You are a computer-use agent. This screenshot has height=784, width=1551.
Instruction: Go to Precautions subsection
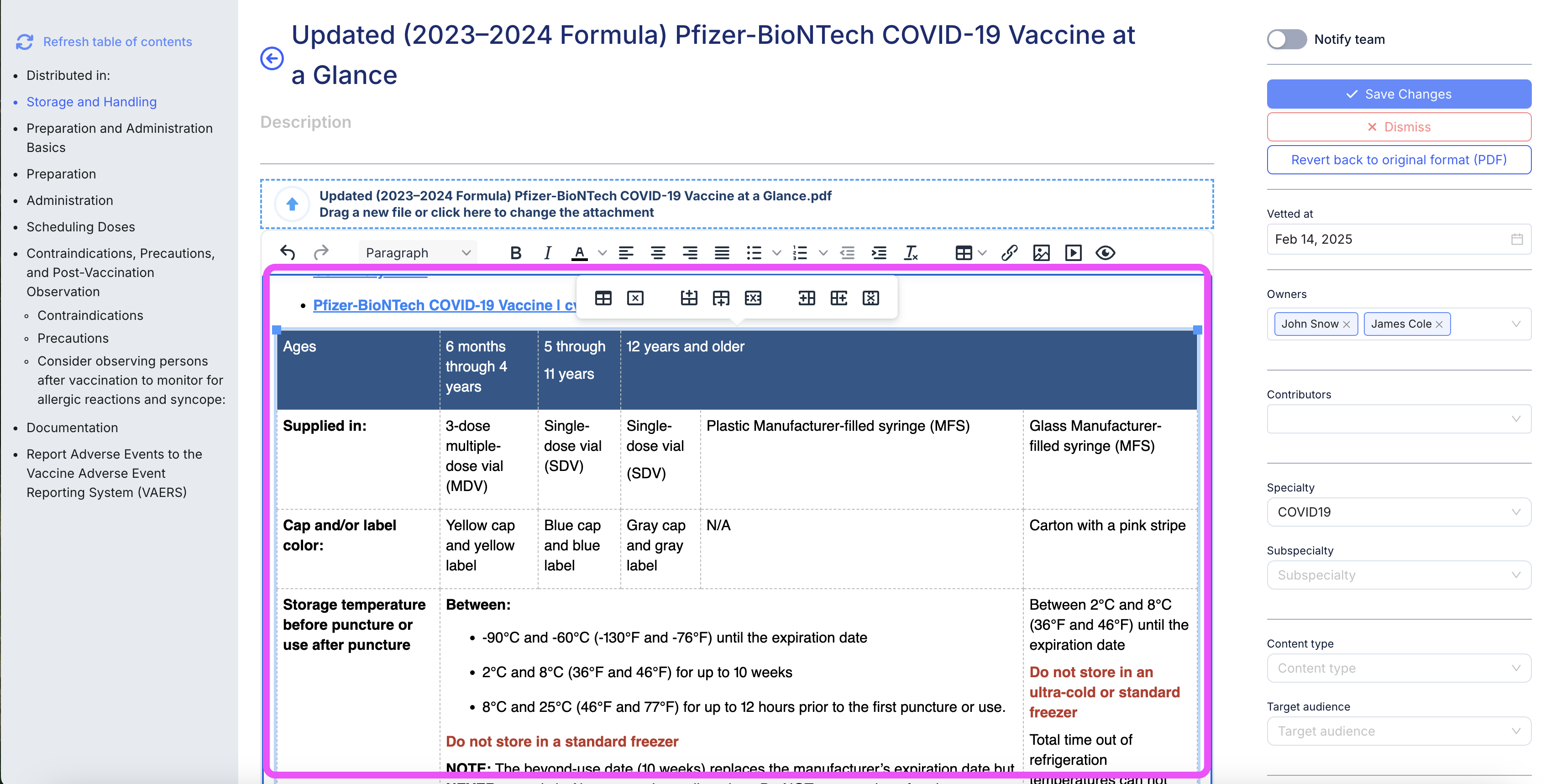pyautogui.click(x=73, y=339)
